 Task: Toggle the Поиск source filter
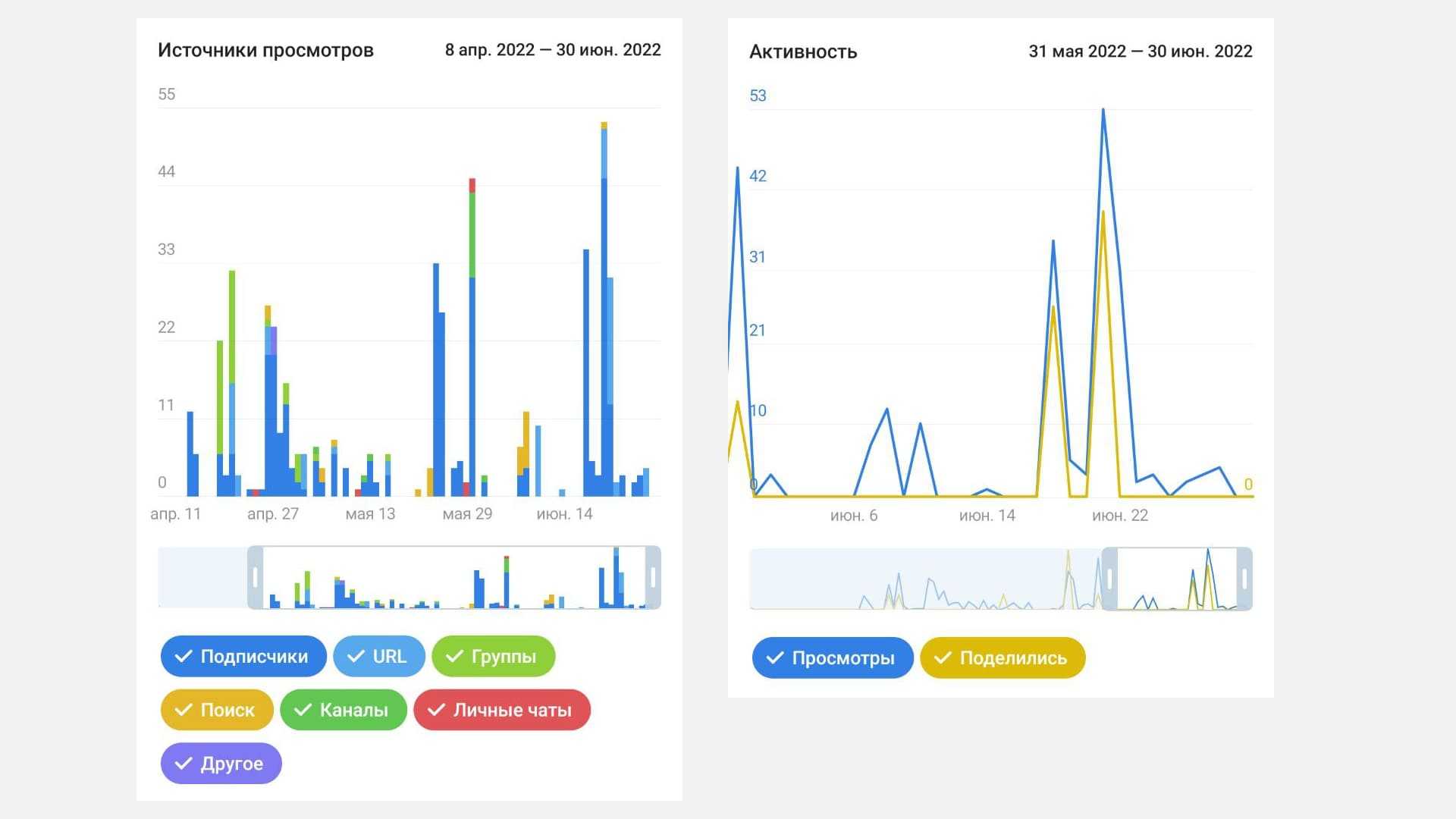click(217, 711)
